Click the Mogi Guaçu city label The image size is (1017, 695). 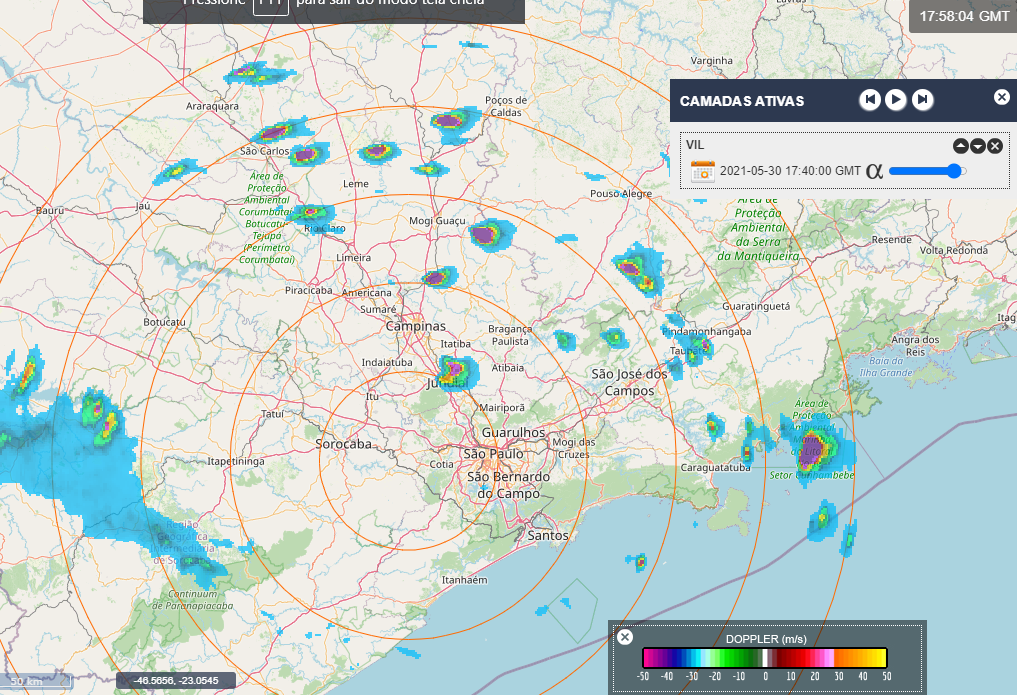(x=437, y=221)
